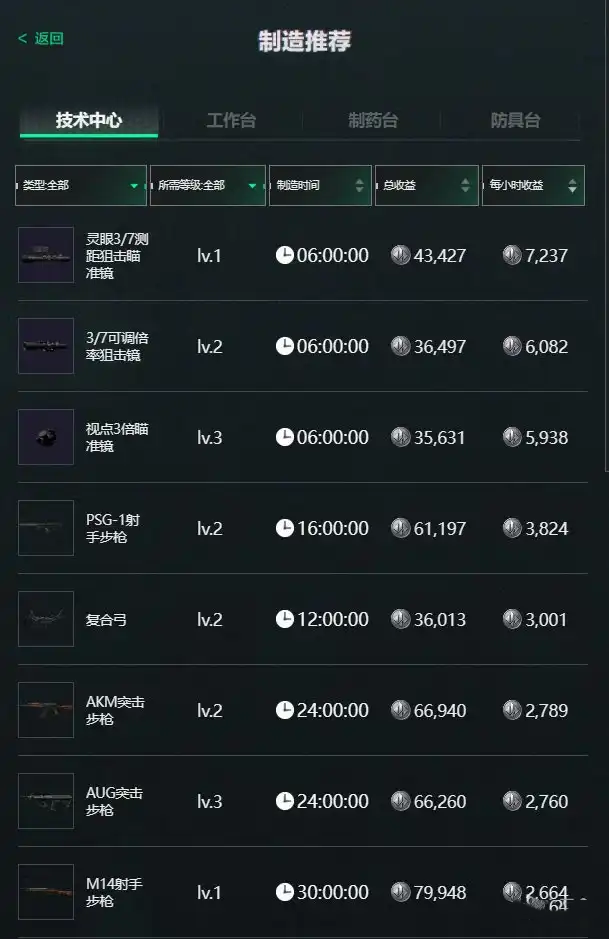The height and width of the screenshot is (939, 609).
Task: Click the coin icon next to 43,427
Action: [401, 255]
